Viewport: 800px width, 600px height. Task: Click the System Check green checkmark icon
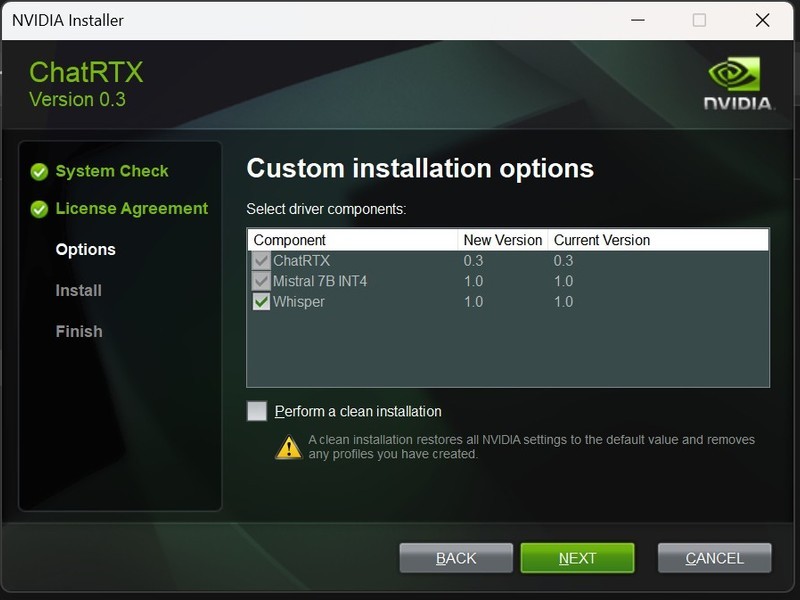[39, 172]
